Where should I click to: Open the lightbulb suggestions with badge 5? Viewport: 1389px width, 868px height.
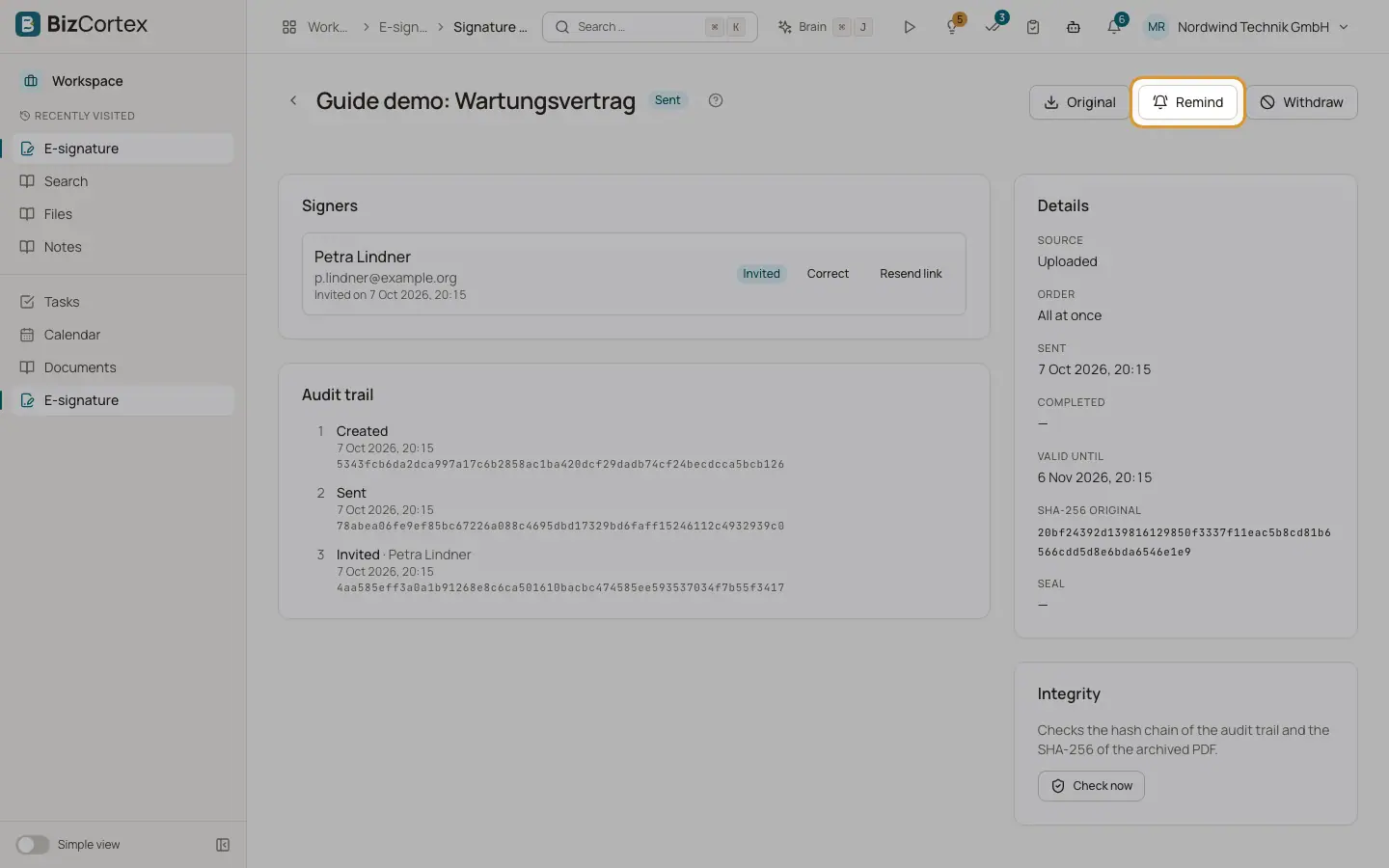953,26
